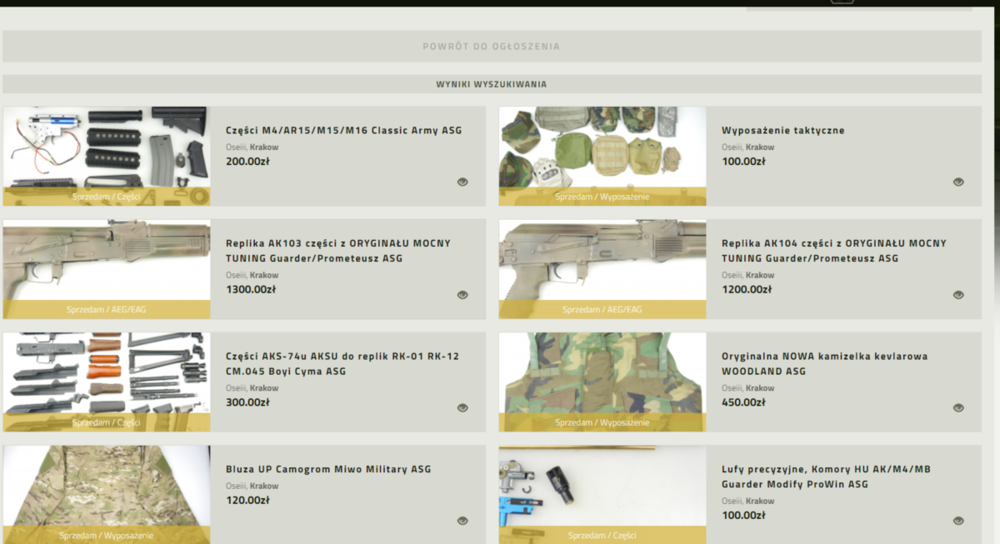This screenshot has width=1000, height=544.
Task: Open the Wyposażenie taktyczne listing title
Action: pyautogui.click(x=783, y=130)
